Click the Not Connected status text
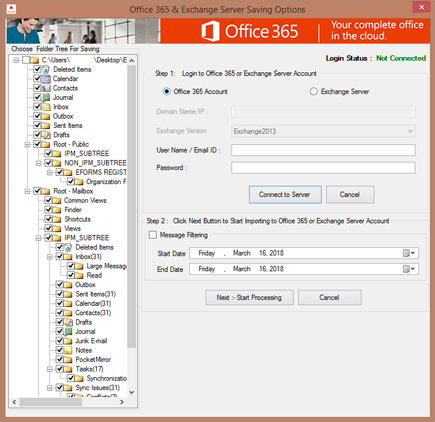435x422 pixels. (401, 58)
